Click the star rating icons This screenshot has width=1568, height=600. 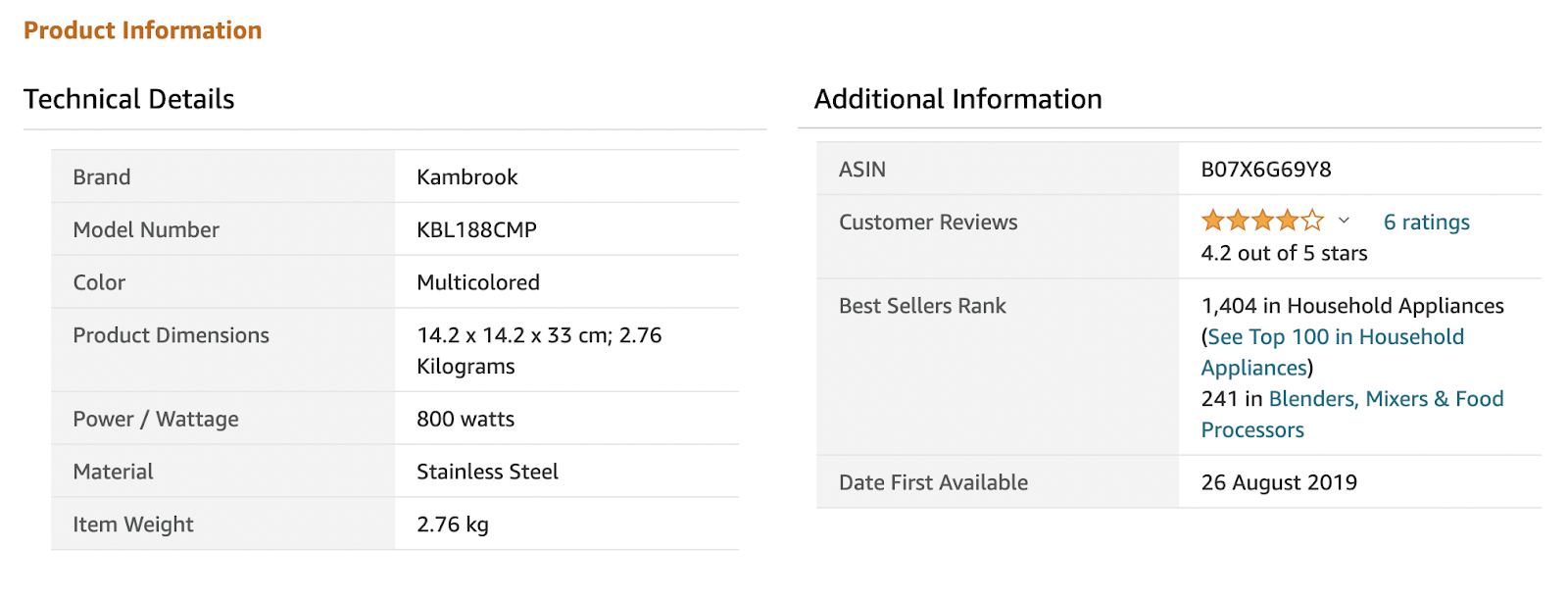coord(1262,221)
